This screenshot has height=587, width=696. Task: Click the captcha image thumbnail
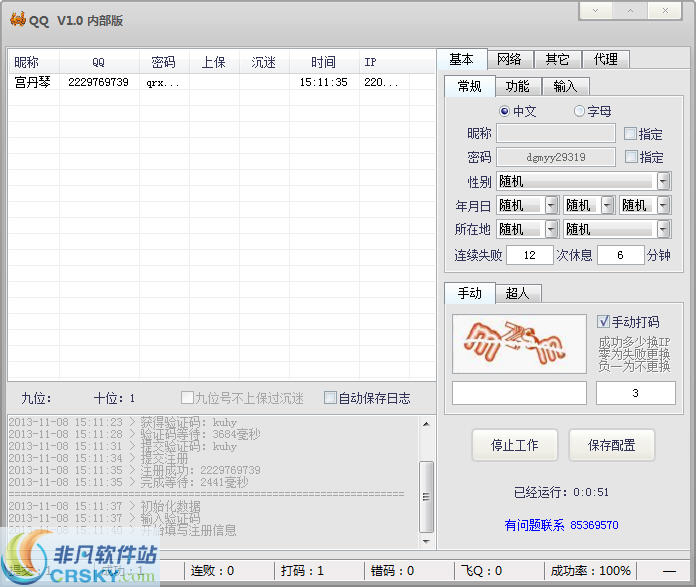click(519, 344)
